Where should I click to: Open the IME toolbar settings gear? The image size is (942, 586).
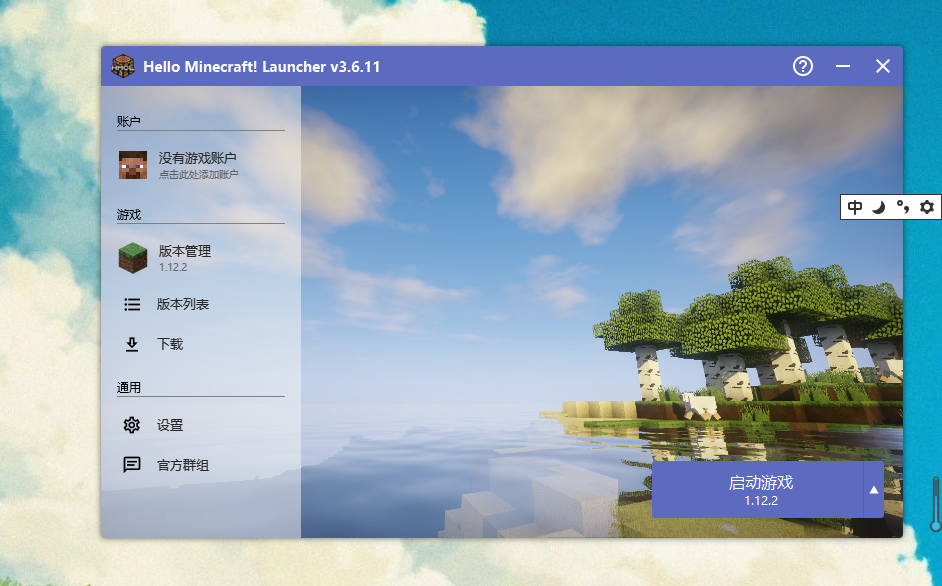pos(927,207)
